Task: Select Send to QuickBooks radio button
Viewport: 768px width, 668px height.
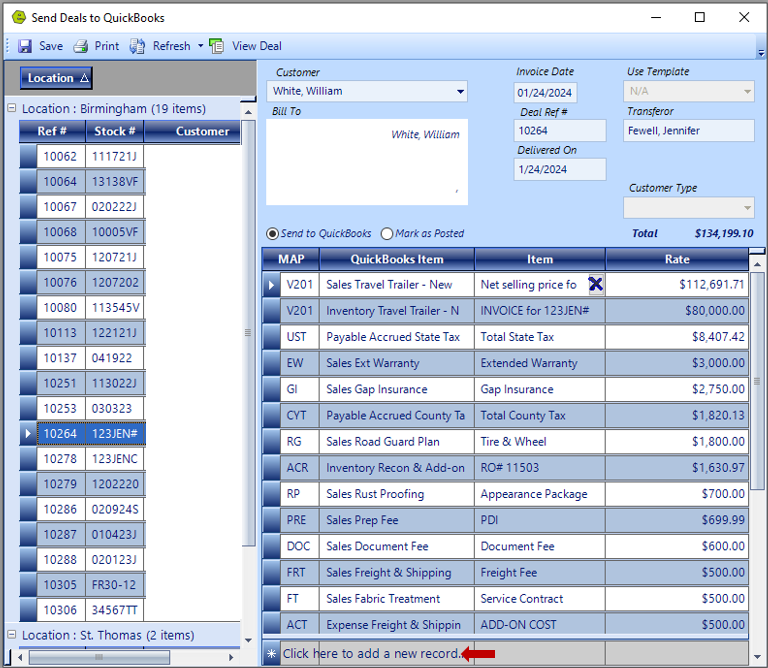Action: coord(272,234)
